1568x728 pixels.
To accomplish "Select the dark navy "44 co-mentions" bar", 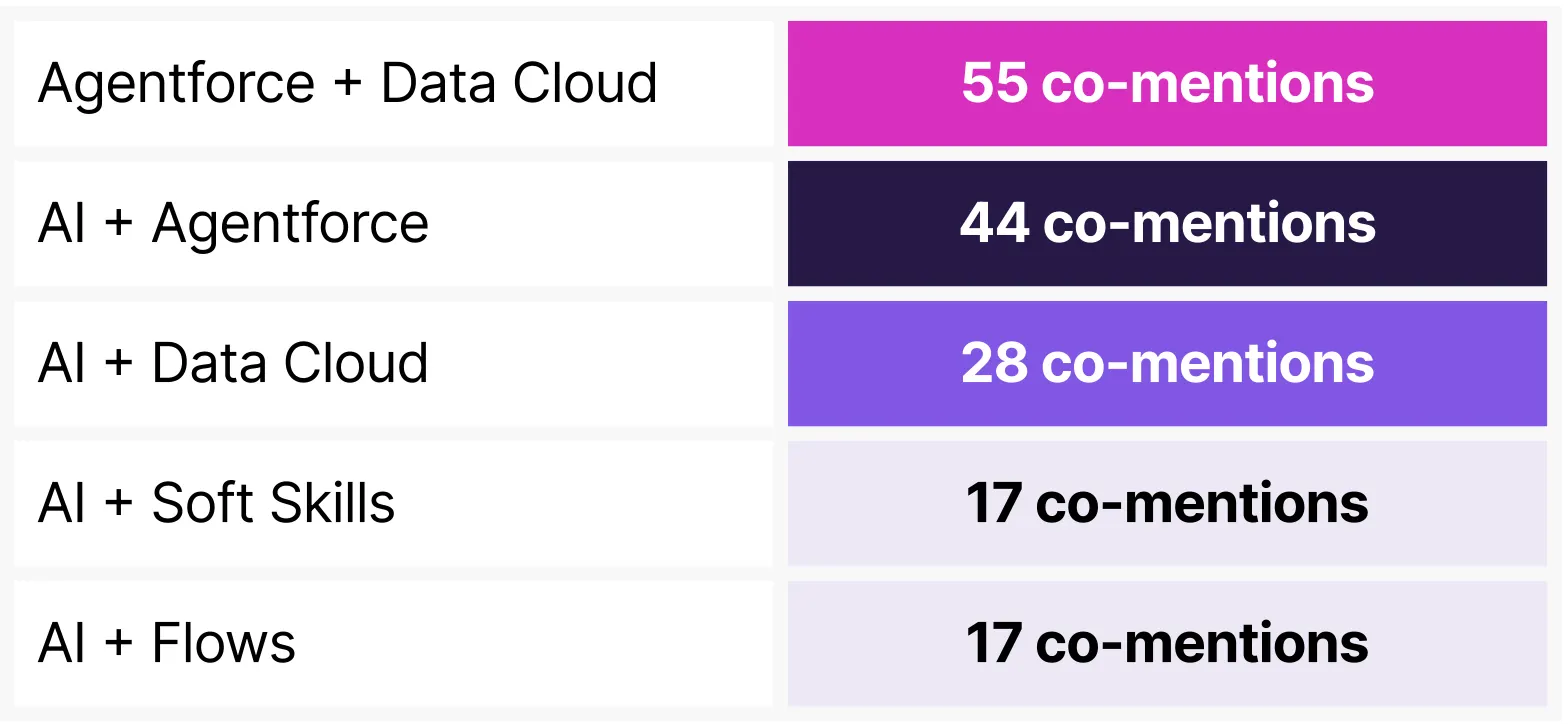I will click(x=1167, y=223).
